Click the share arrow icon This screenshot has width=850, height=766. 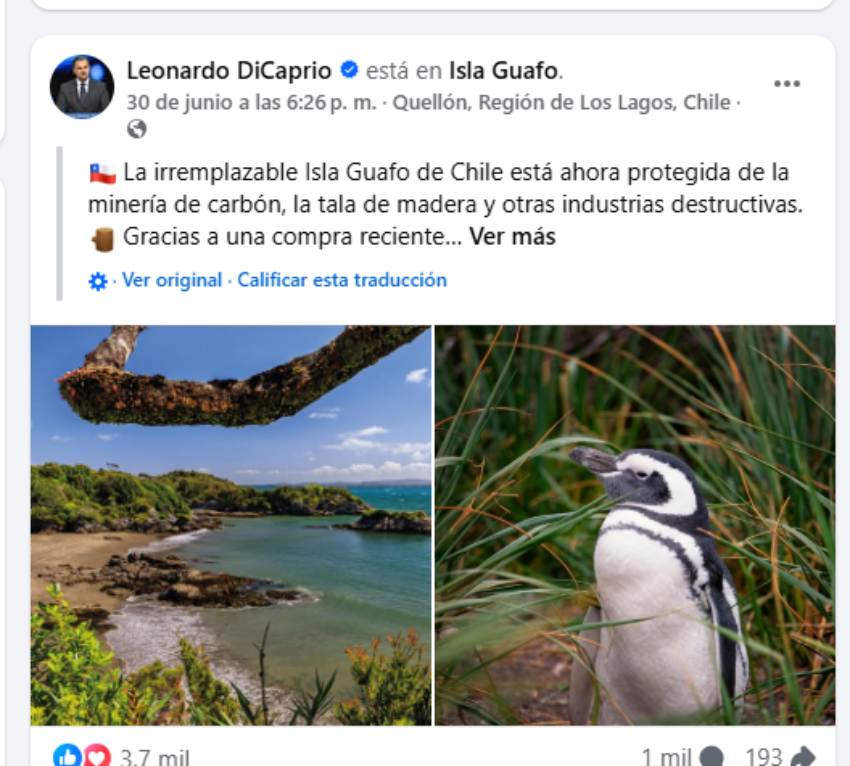[x=803, y=756]
